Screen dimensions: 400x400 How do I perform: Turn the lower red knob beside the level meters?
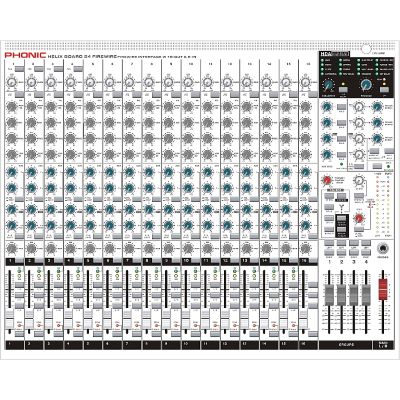tap(359, 218)
